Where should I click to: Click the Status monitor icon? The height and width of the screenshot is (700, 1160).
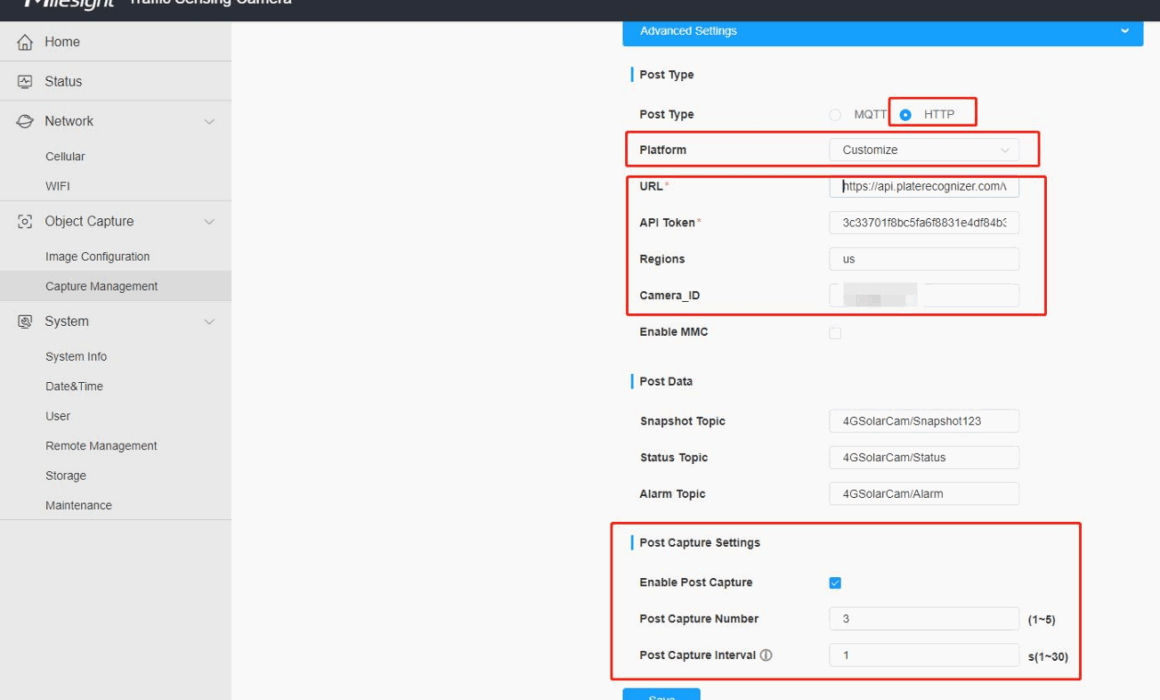pos(25,82)
